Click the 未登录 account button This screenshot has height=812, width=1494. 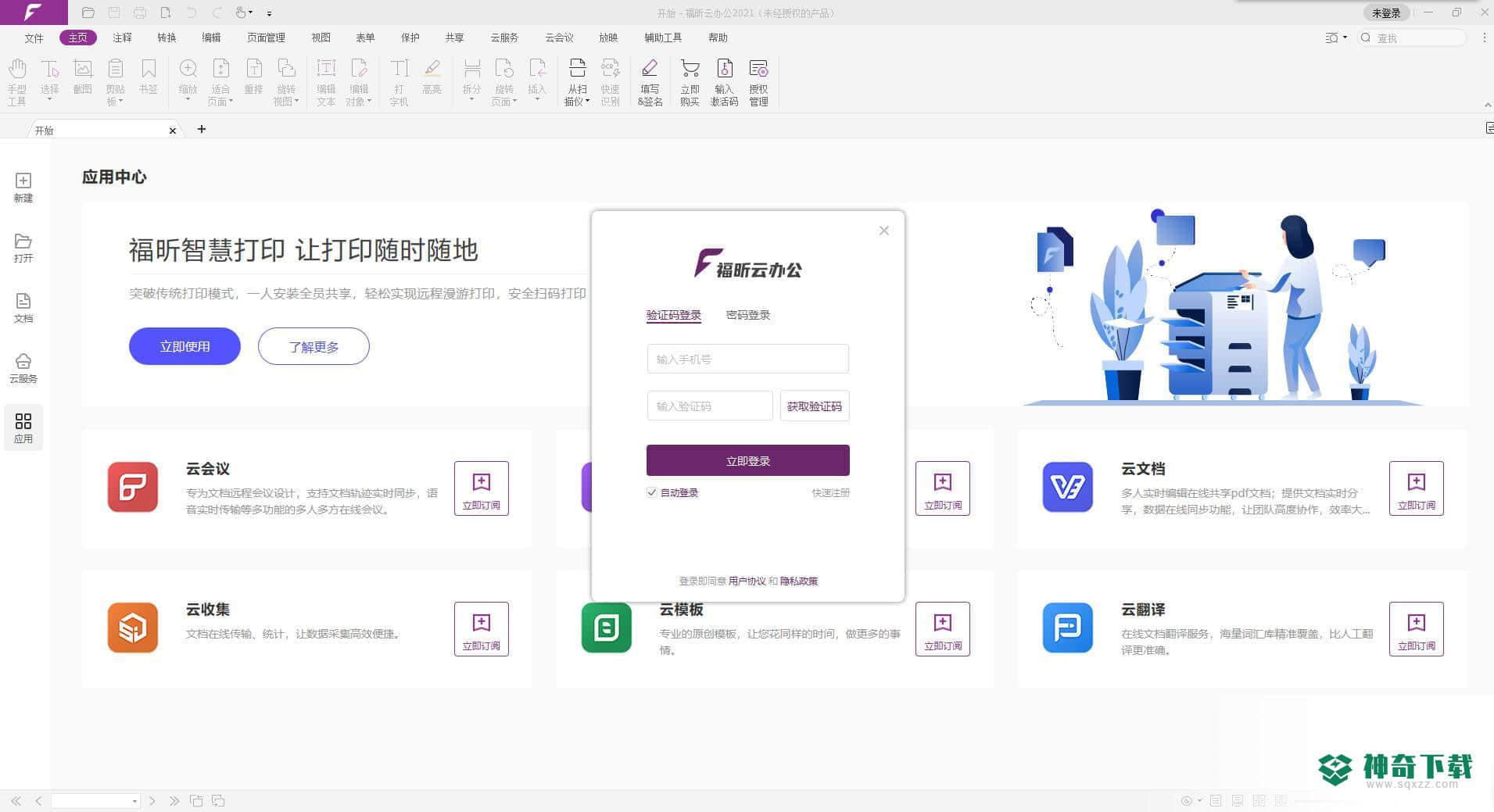tap(1386, 13)
